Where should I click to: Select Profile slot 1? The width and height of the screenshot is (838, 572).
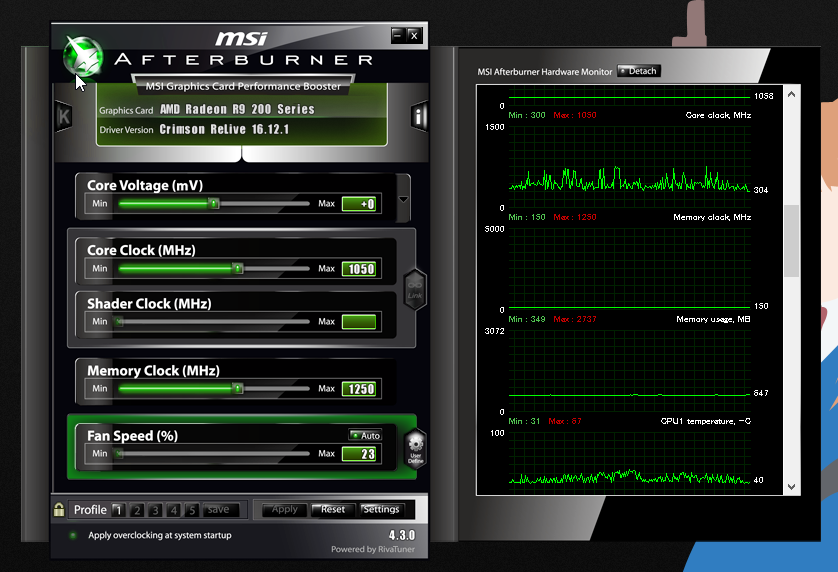coord(119,510)
